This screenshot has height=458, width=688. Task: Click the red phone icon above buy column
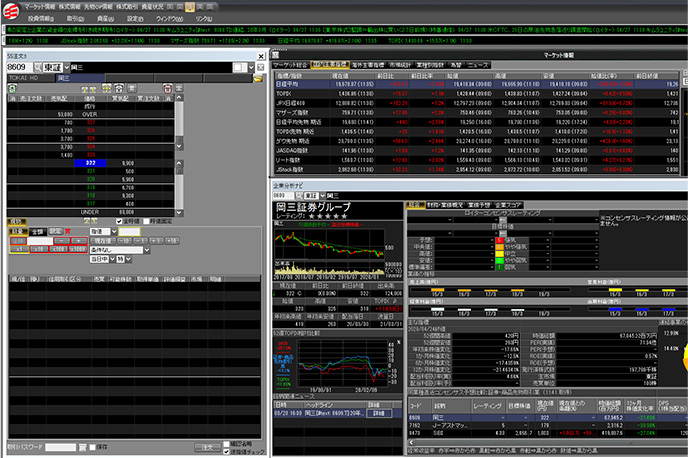tap(167, 88)
